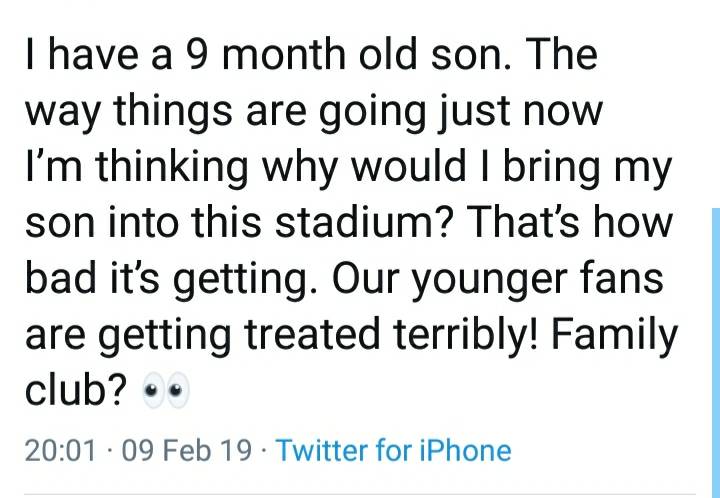Click the eyes emoji after 'club?'
720x498 pixels.
point(166,391)
